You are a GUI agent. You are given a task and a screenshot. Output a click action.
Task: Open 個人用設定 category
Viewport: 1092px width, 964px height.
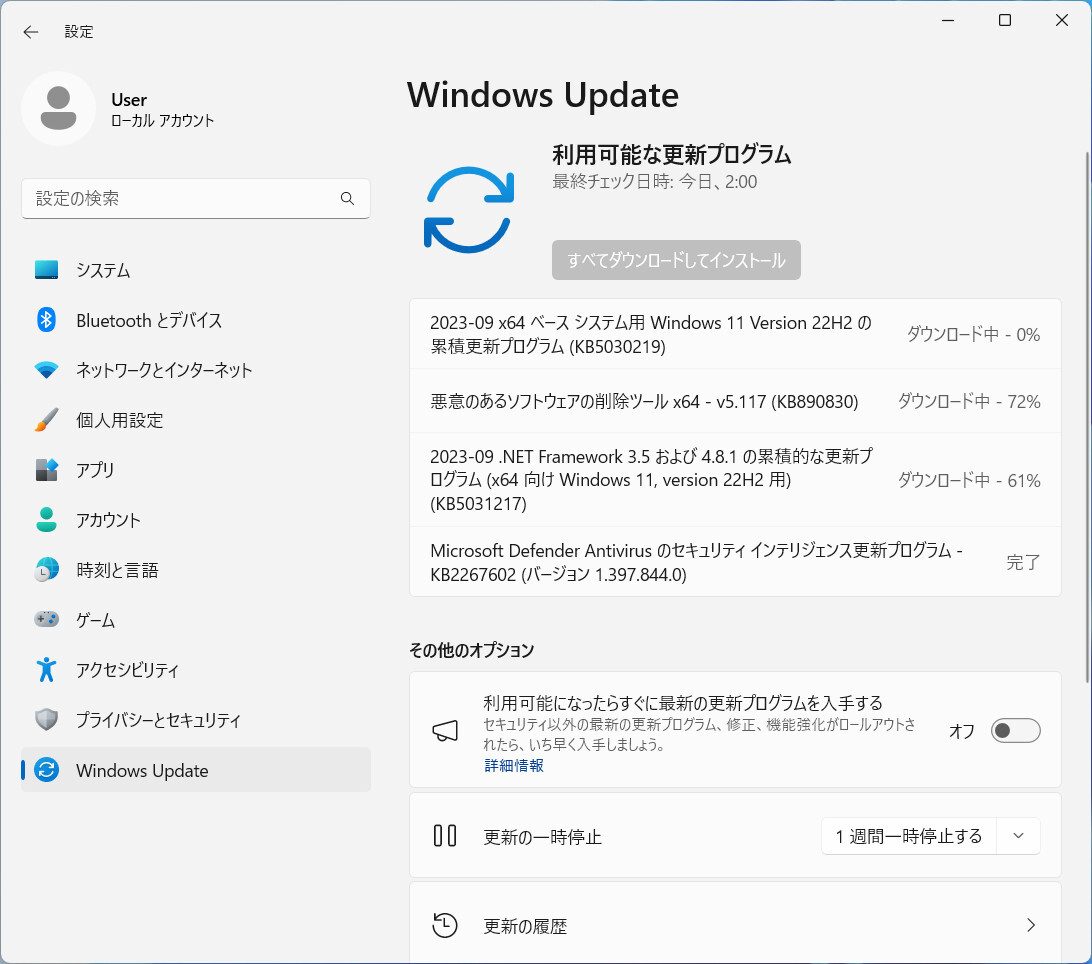pyautogui.click(x=196, y=420)
